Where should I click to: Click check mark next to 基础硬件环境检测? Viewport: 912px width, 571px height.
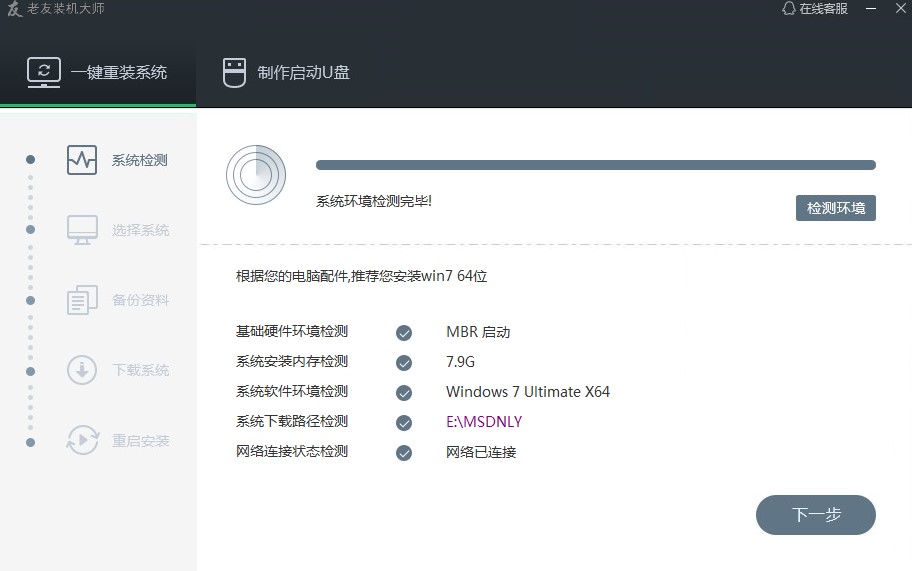tap(404, 333)
